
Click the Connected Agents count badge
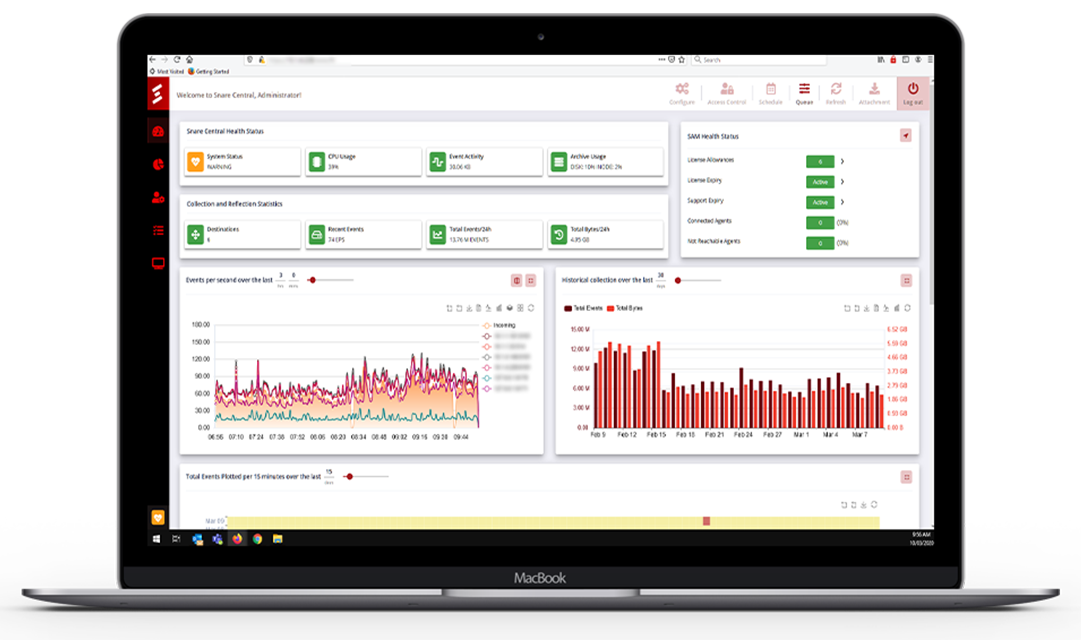(x=820, y=222)
